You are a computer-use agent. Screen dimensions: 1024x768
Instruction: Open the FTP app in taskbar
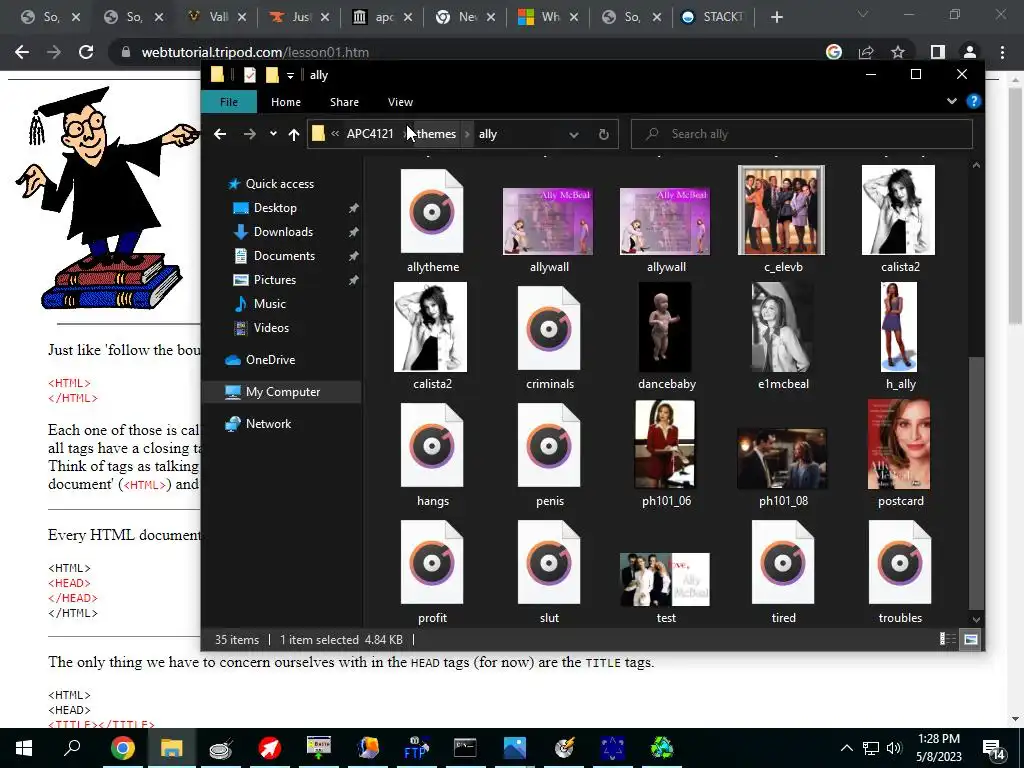coord(416,748)
